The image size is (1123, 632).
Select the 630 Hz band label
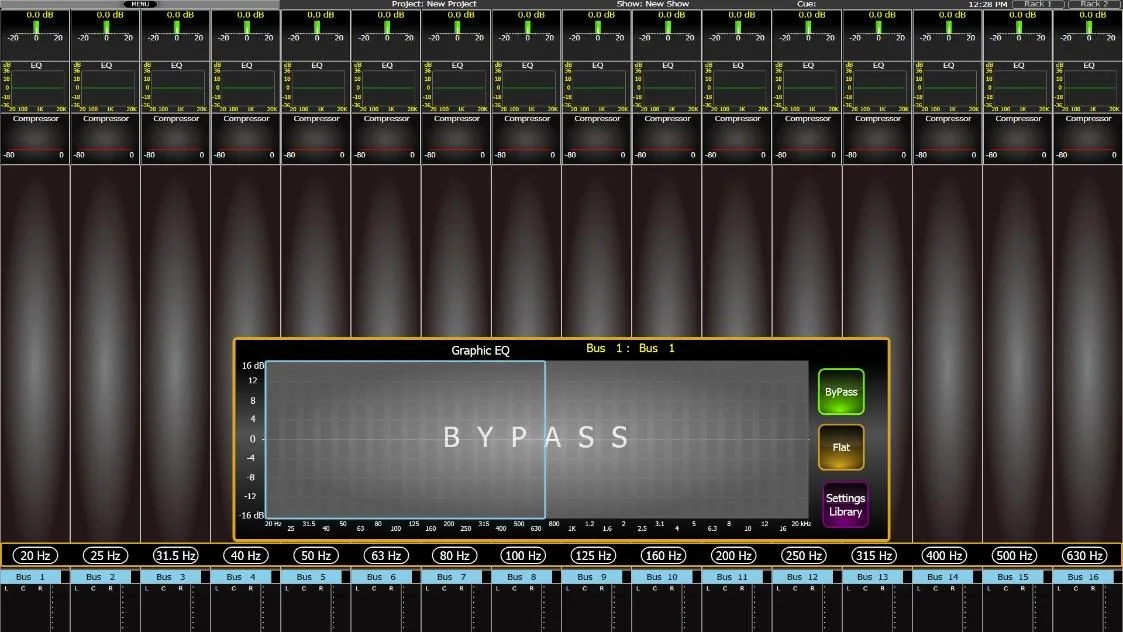click(x=1085, y=555)
